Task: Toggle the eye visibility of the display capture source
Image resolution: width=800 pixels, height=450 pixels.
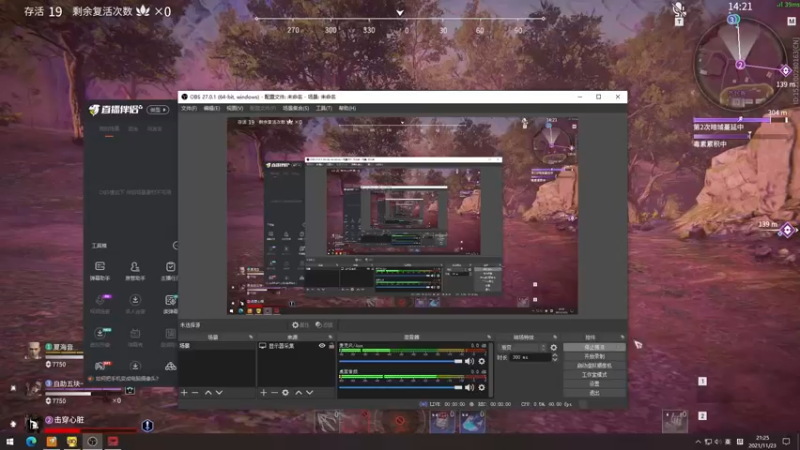Action: 322,346
